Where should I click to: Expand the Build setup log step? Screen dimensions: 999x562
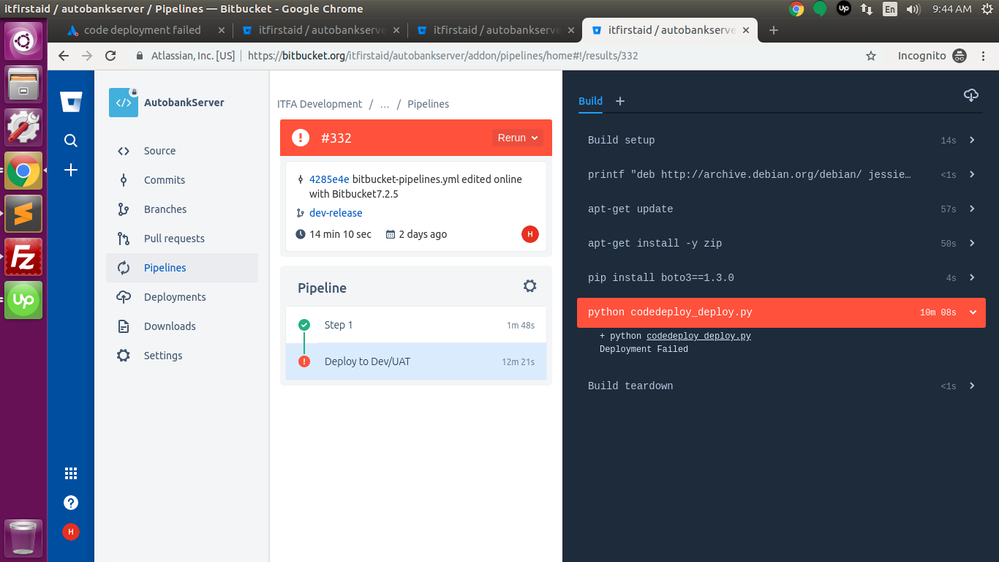tap(781, 140)
